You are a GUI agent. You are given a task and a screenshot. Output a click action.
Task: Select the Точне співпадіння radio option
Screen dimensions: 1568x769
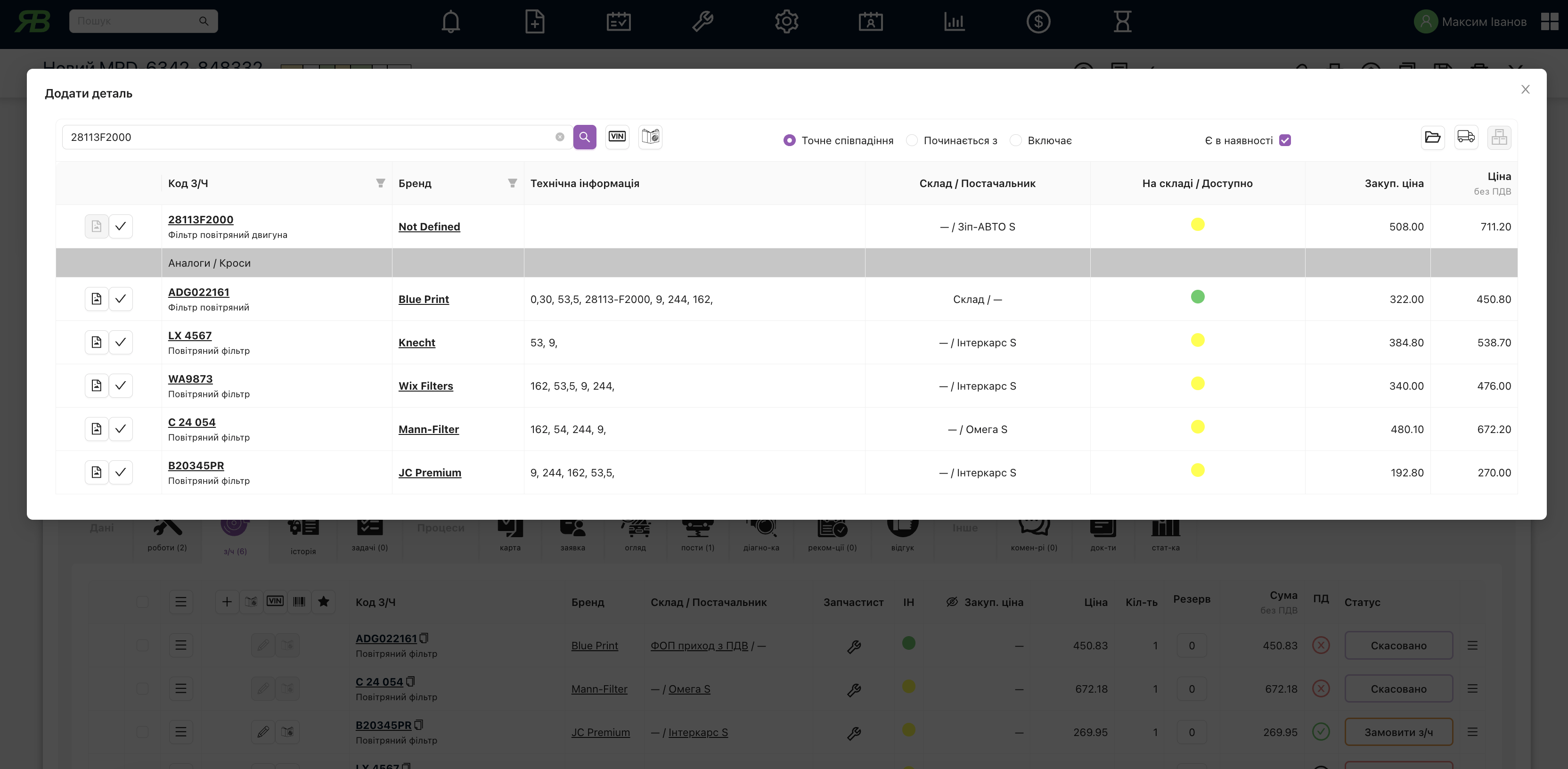(x=789, y=140)
